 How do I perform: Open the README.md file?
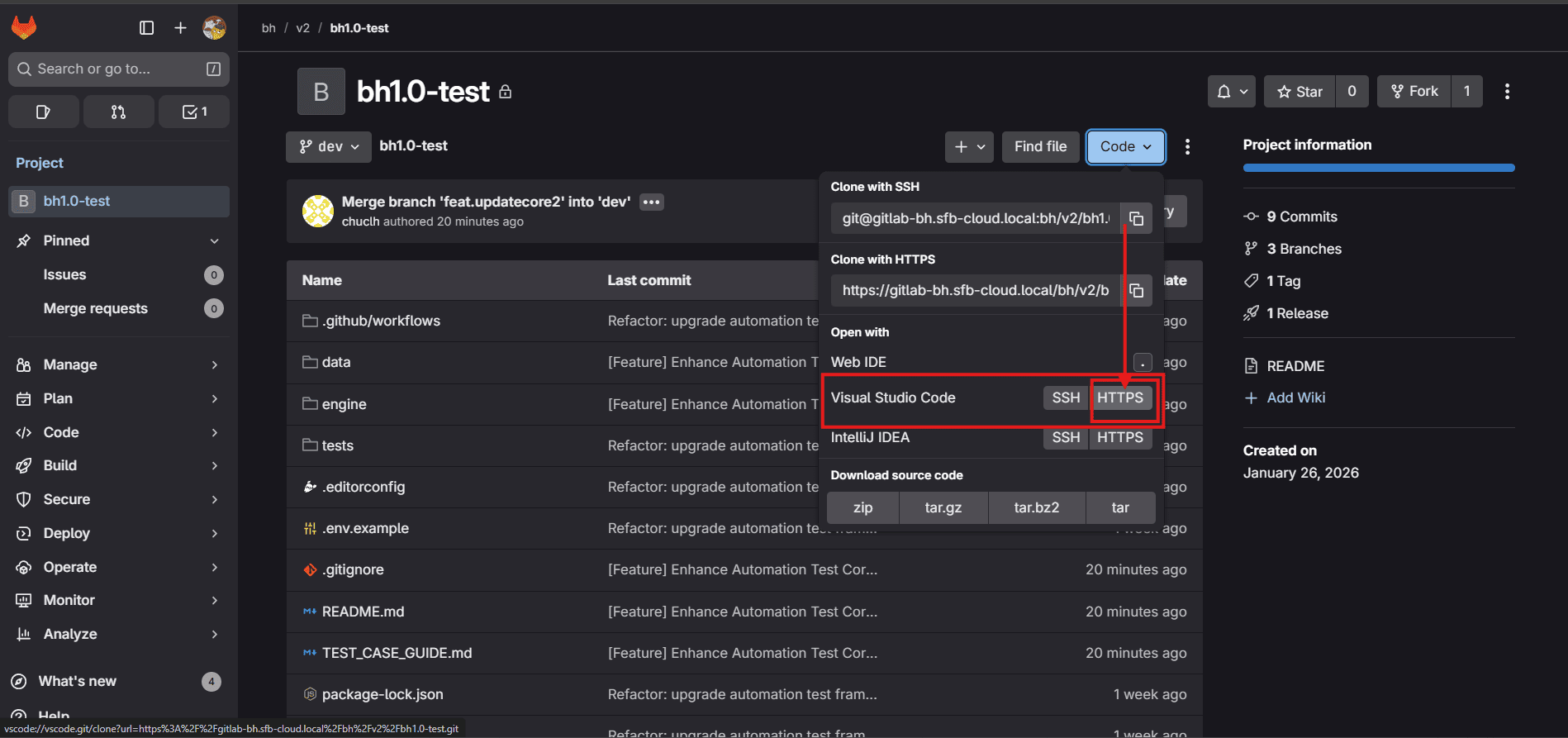(x=363, y=612)
